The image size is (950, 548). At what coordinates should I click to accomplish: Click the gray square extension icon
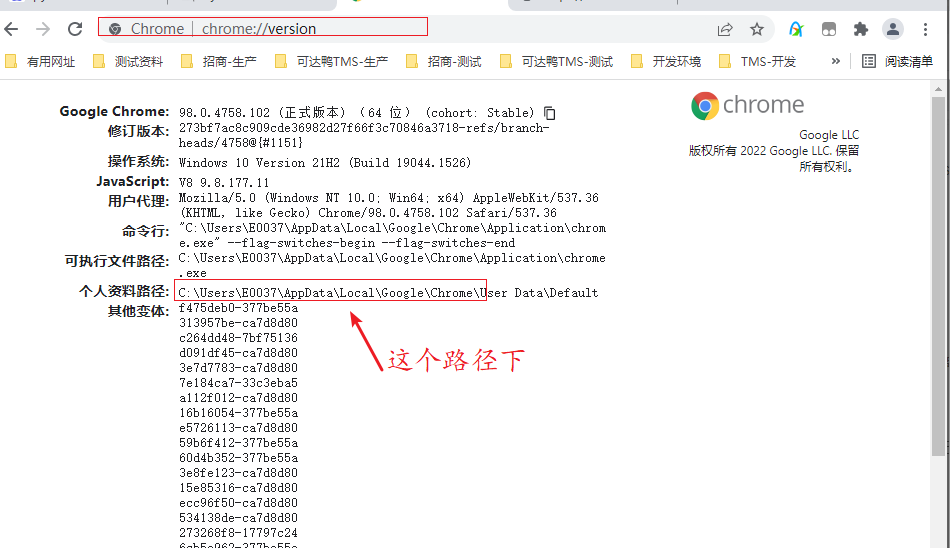[x=828, y=29]
